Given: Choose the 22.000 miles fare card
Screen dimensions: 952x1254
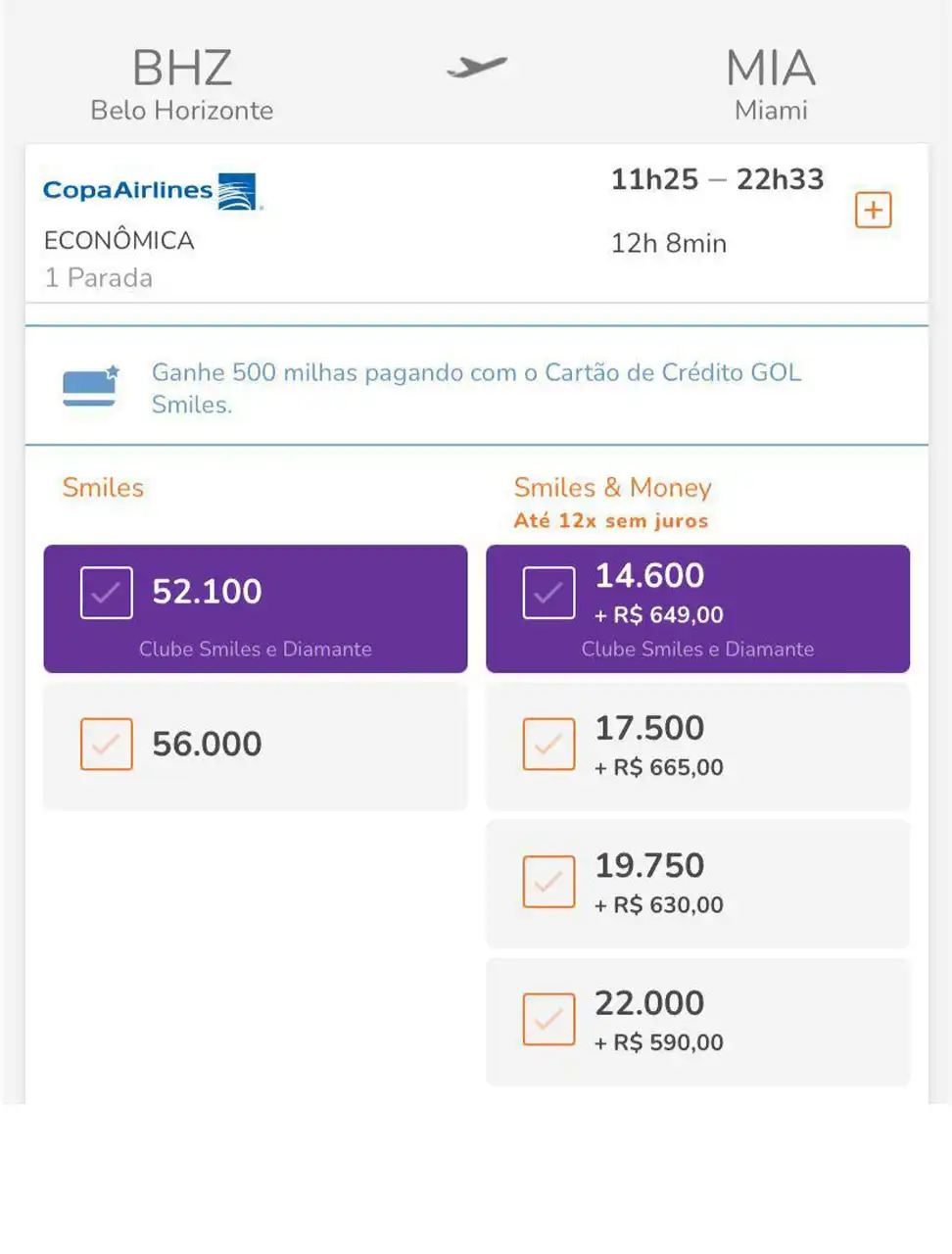Looking at the screenshot, I should [x=697, y=1022].
